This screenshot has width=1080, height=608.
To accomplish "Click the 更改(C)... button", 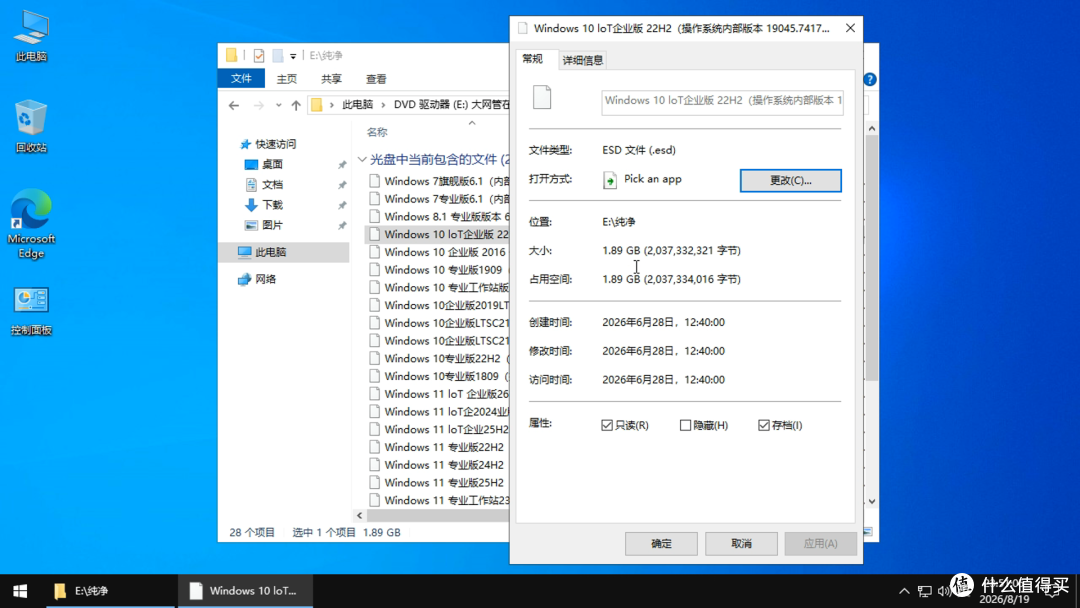I will 791,180.
